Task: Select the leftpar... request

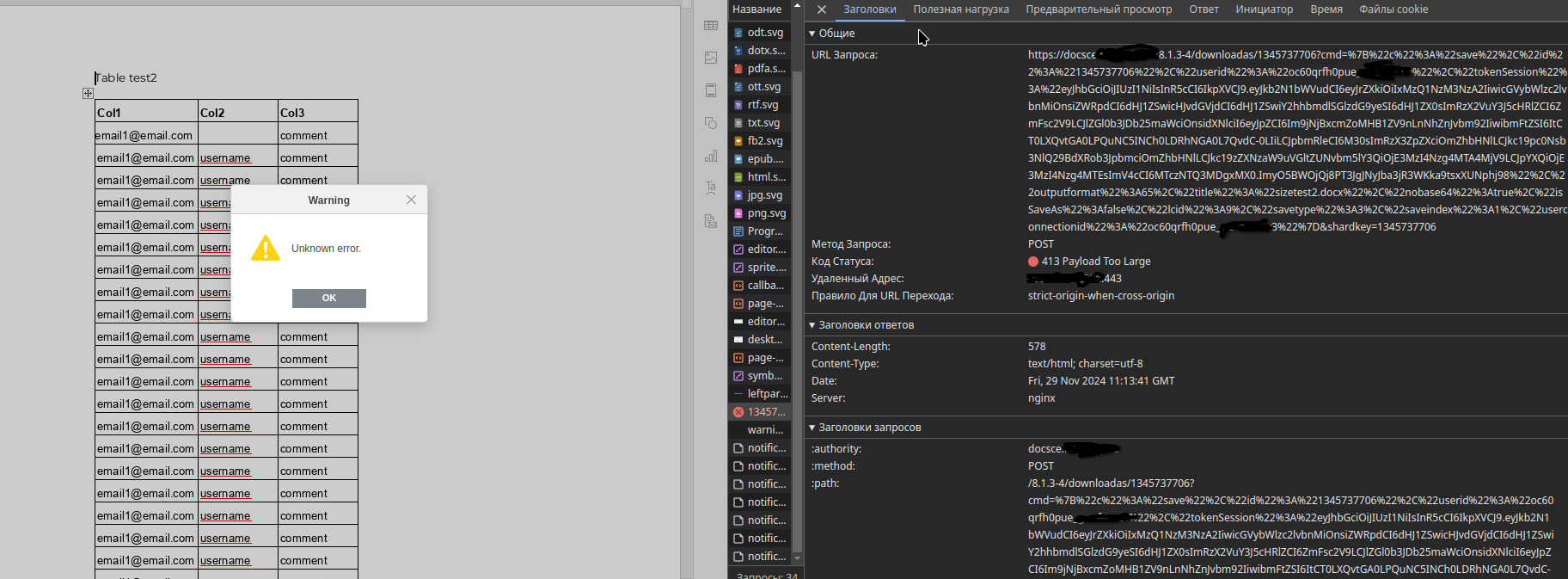Action: (x=760, y=394)
